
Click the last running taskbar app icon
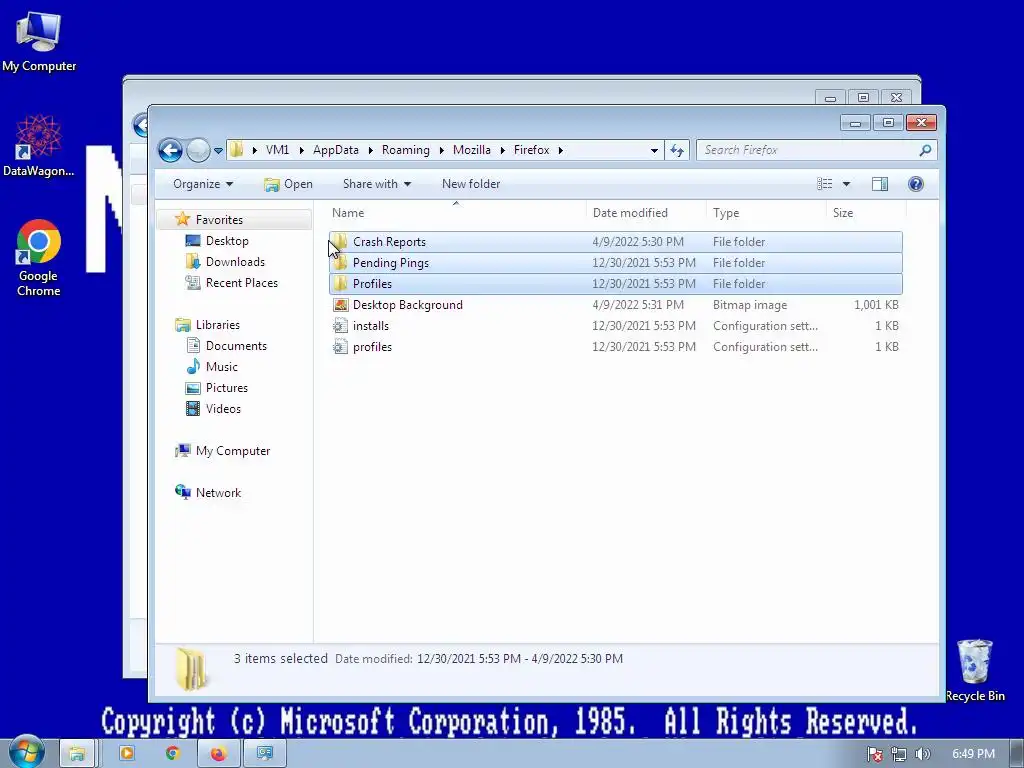(x=264, y=754)
